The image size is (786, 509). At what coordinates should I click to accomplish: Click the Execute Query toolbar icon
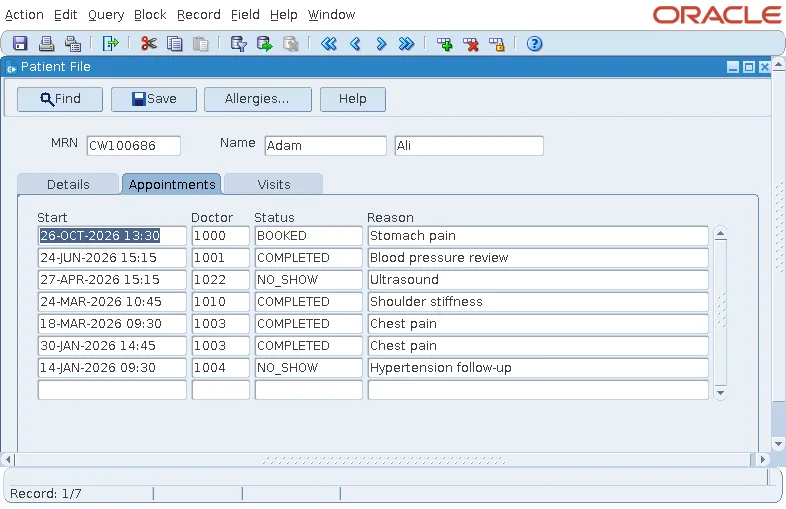(265, 44)
